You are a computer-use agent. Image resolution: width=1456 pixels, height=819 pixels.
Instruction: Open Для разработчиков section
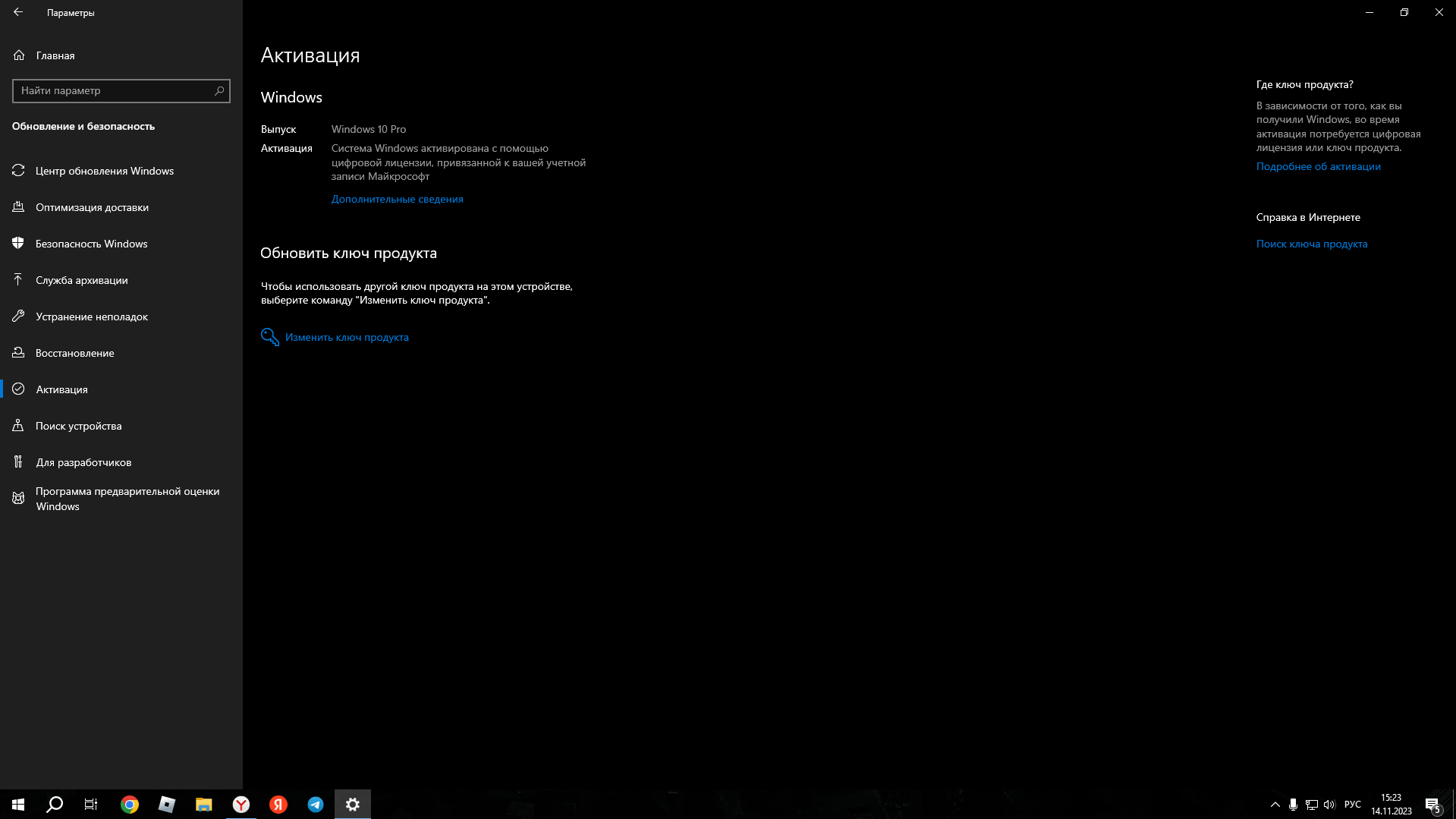pyautogui.click(x=121, y=462)
